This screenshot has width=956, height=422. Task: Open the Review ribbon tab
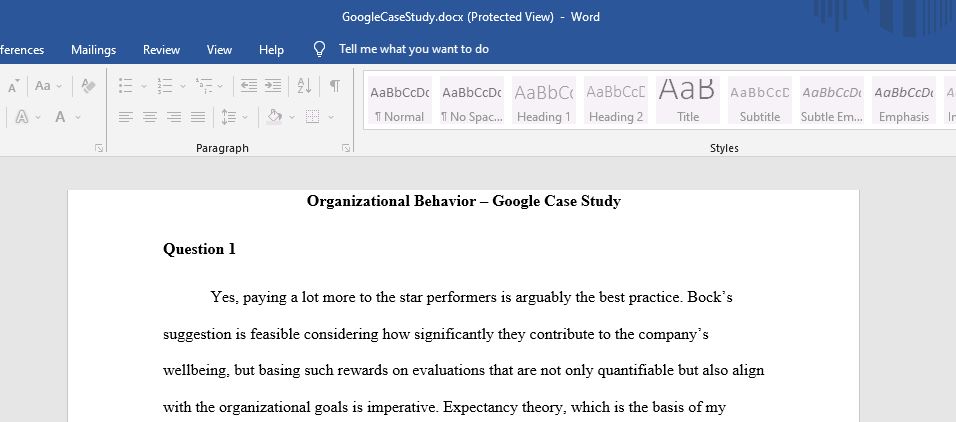tap(162, 50)
